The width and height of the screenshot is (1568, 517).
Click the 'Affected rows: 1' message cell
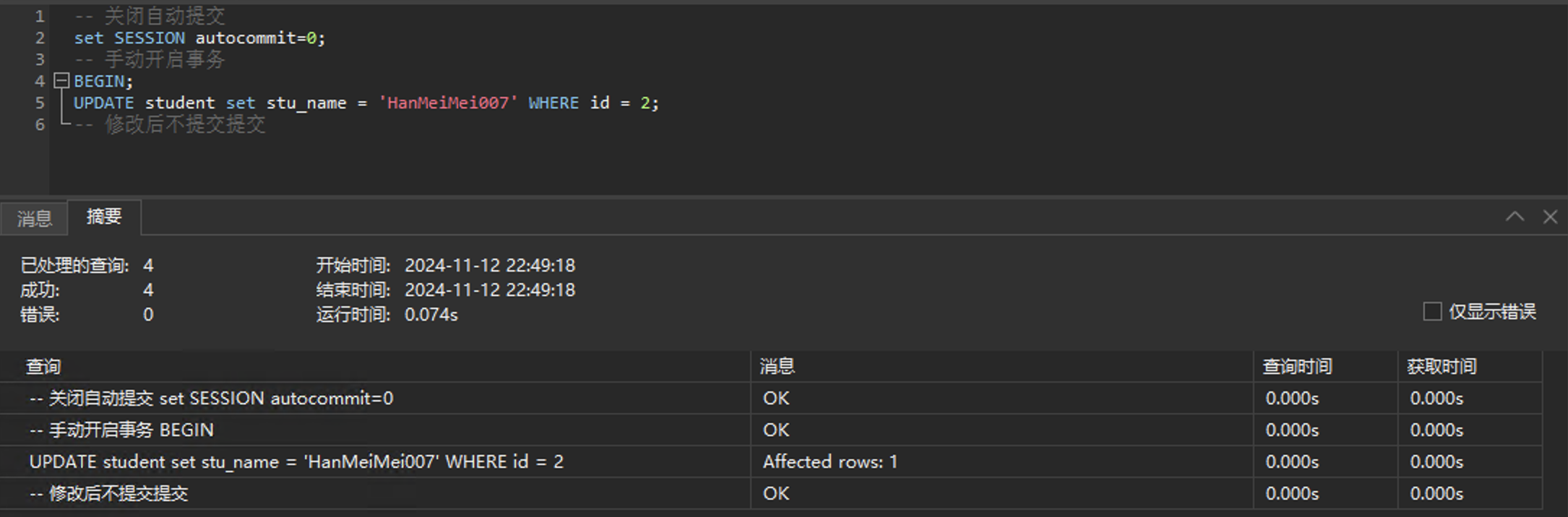click(x=830, y=462)
